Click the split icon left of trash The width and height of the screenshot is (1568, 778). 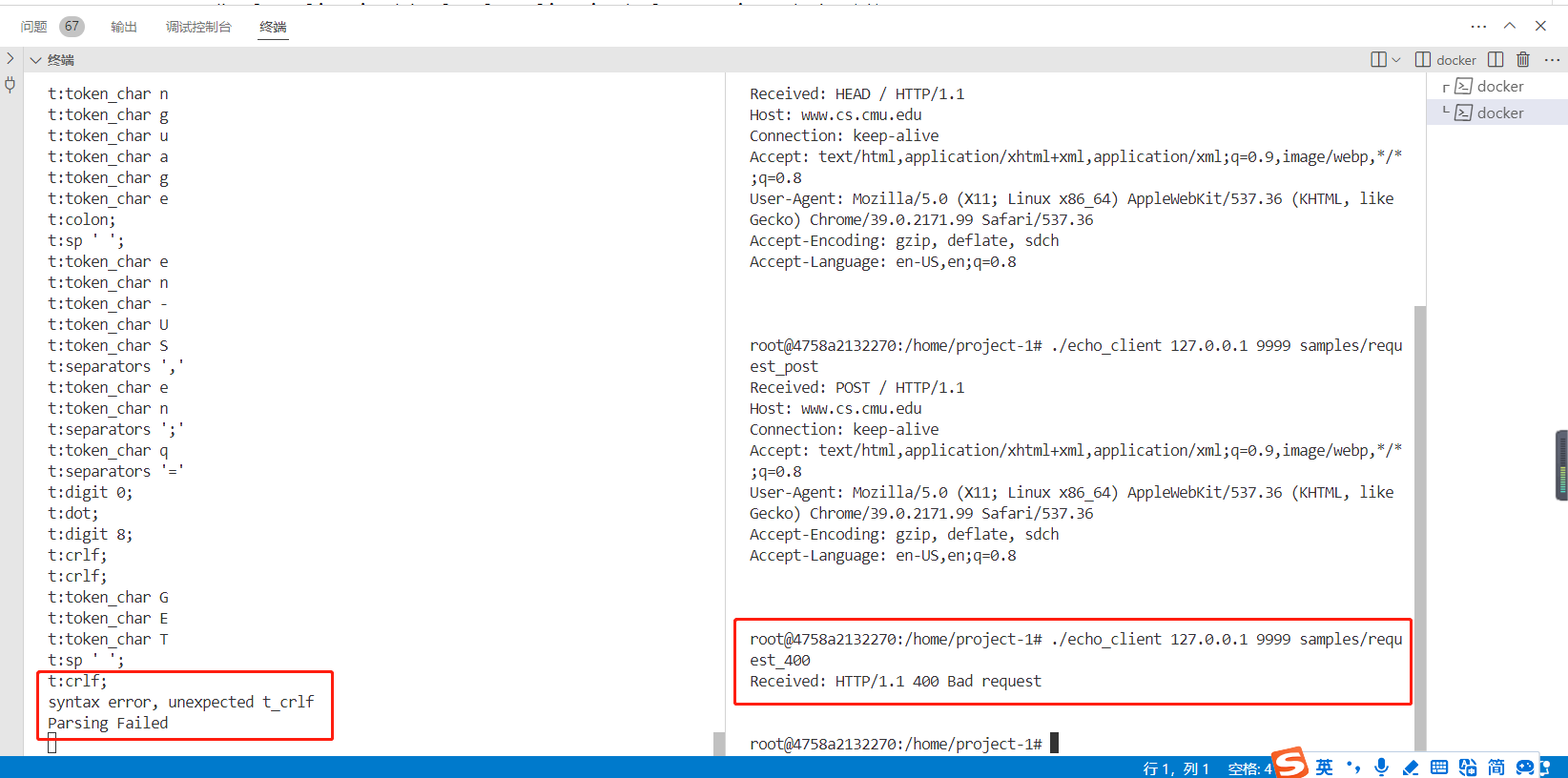pyautogui.click(x=1496, y=60)
